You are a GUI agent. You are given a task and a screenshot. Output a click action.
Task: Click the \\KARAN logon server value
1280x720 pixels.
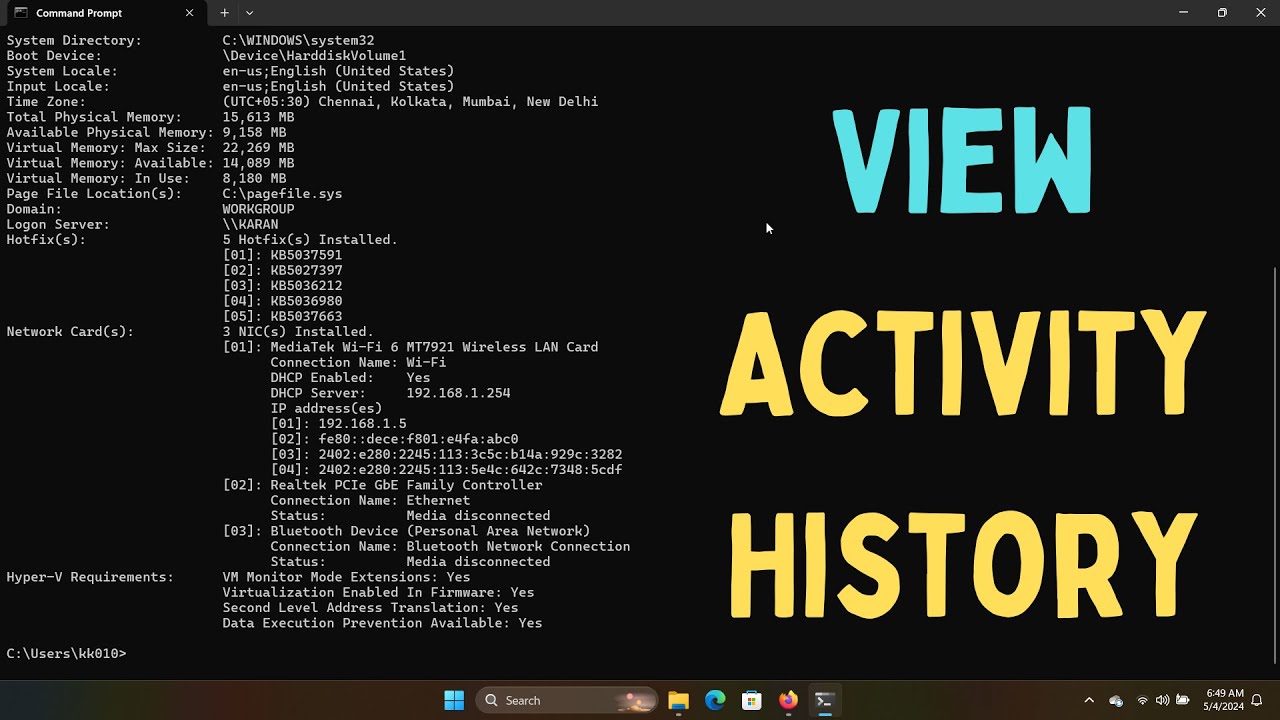pos(250,224)
